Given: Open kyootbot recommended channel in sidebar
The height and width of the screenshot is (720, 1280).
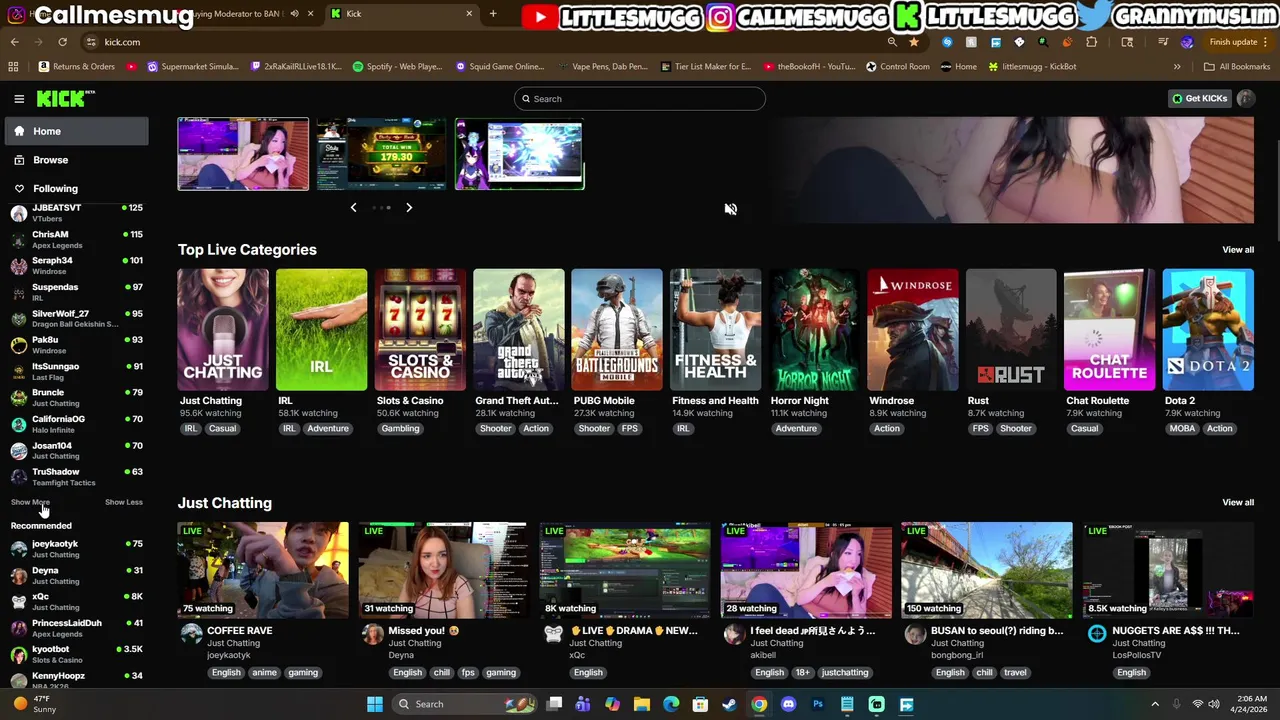Looking at the screenshot, I should (76, 654).
